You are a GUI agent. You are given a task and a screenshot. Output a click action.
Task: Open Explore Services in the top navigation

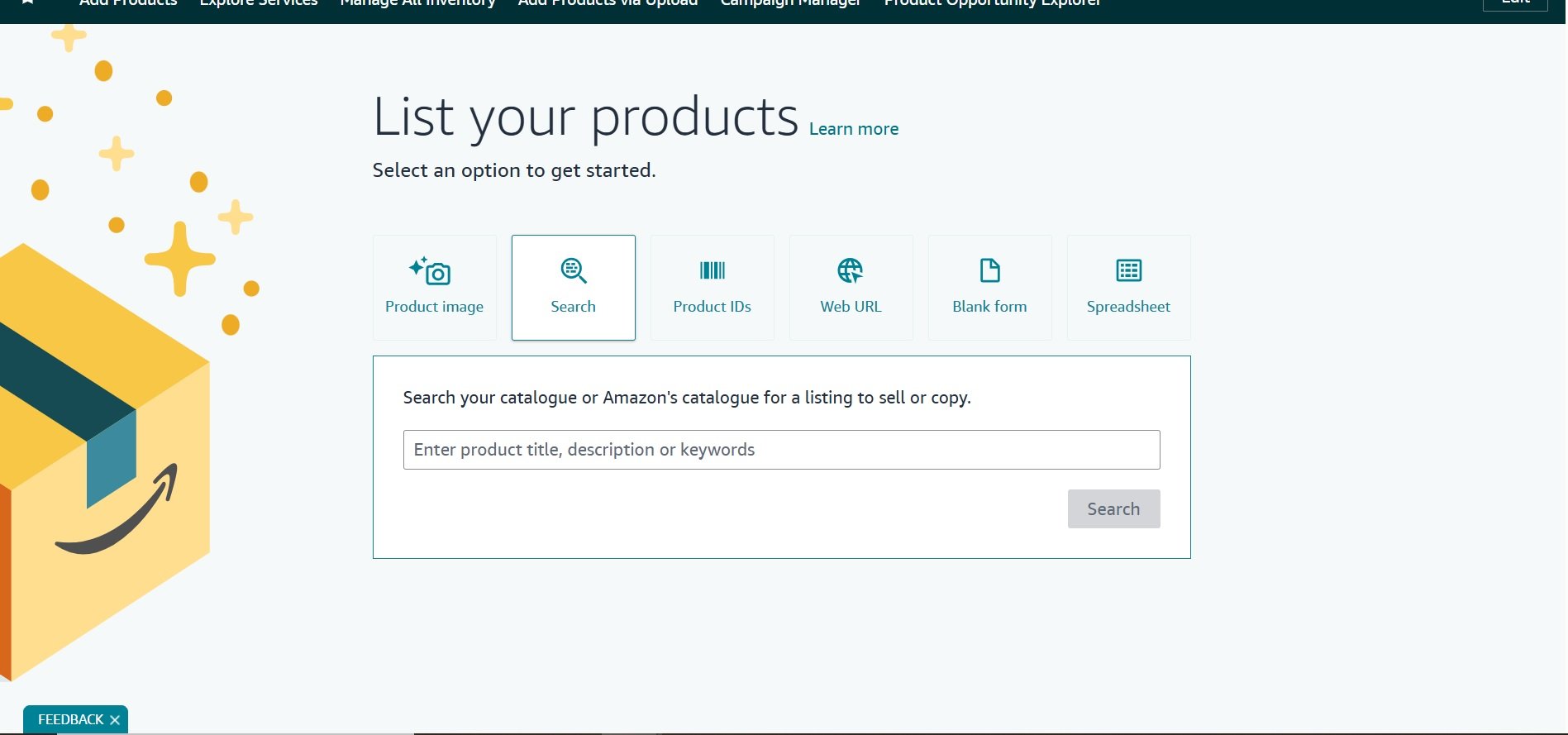(x=259, y=3)
